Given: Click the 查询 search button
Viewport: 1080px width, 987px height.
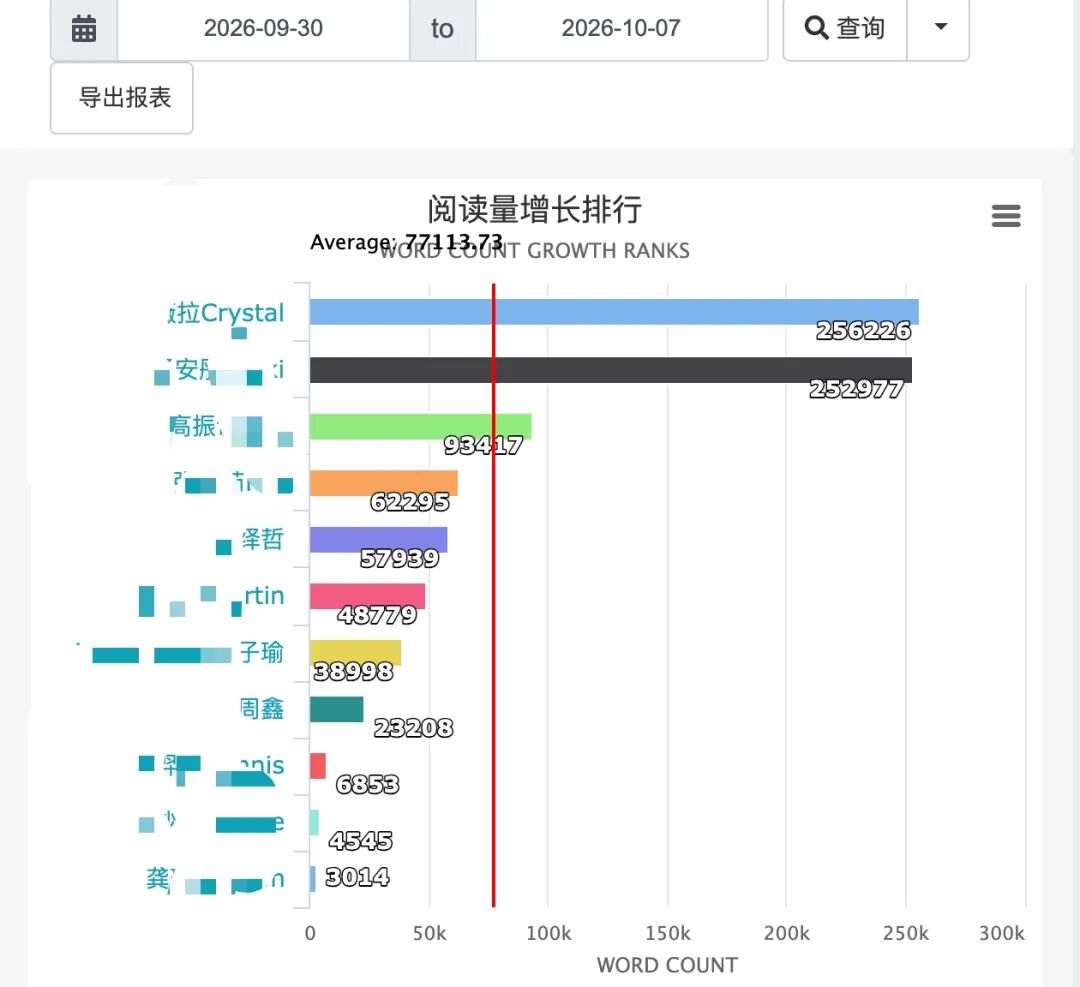Looking at the screenshot, I should click(845, 28).
